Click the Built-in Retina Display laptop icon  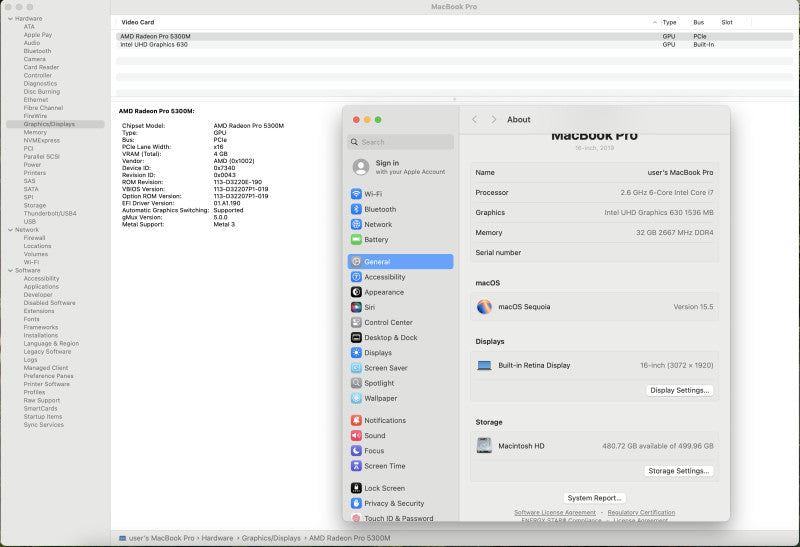coord(484,365)
